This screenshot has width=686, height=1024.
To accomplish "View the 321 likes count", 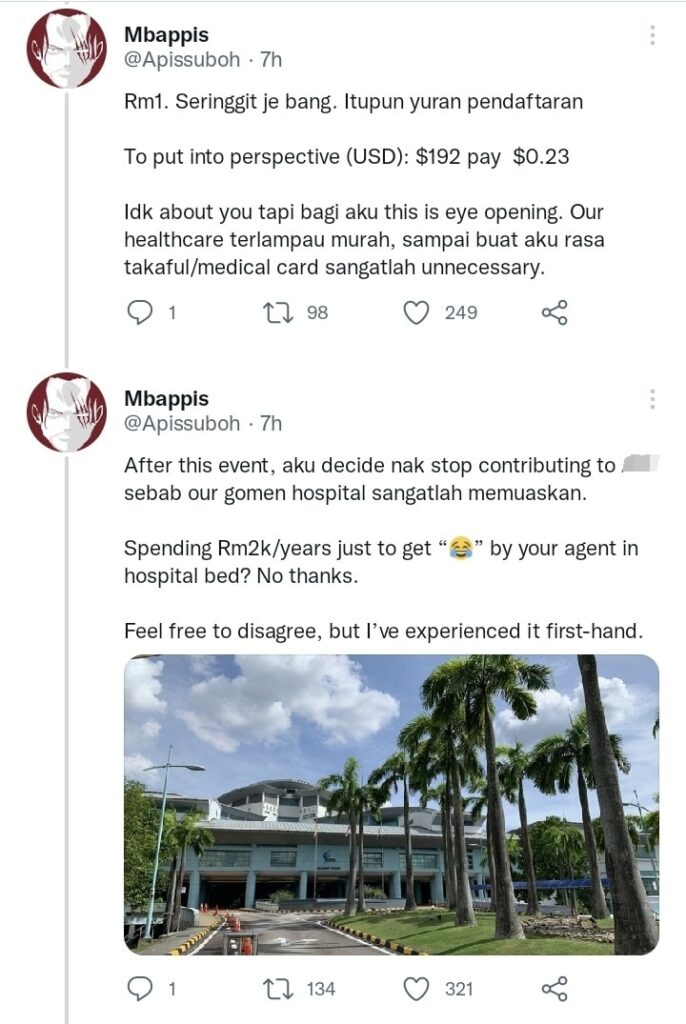I will (459, 989).
